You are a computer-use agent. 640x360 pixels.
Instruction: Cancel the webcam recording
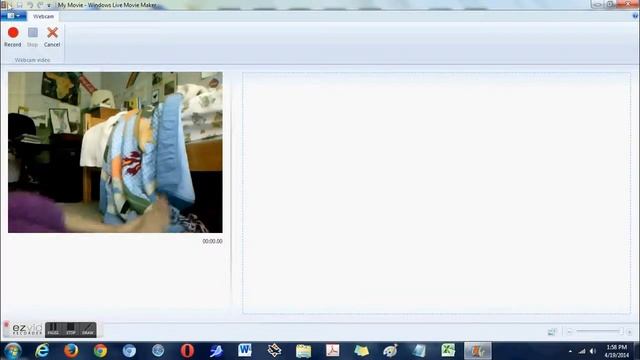pos(52,37)
